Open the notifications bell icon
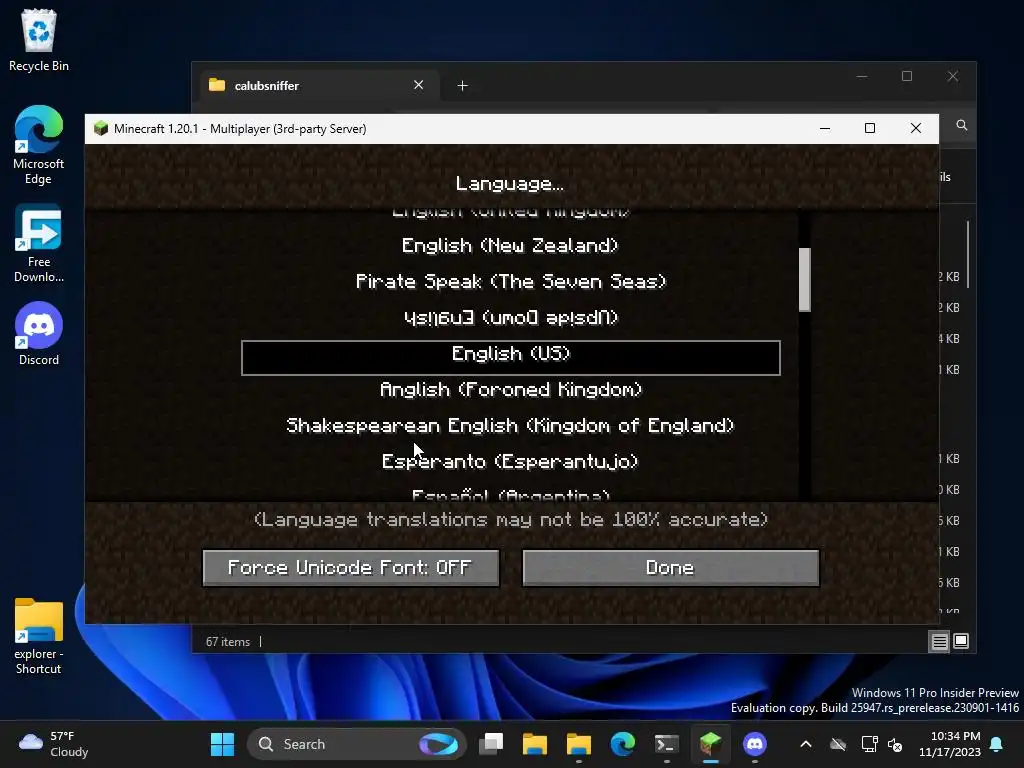 997,744
